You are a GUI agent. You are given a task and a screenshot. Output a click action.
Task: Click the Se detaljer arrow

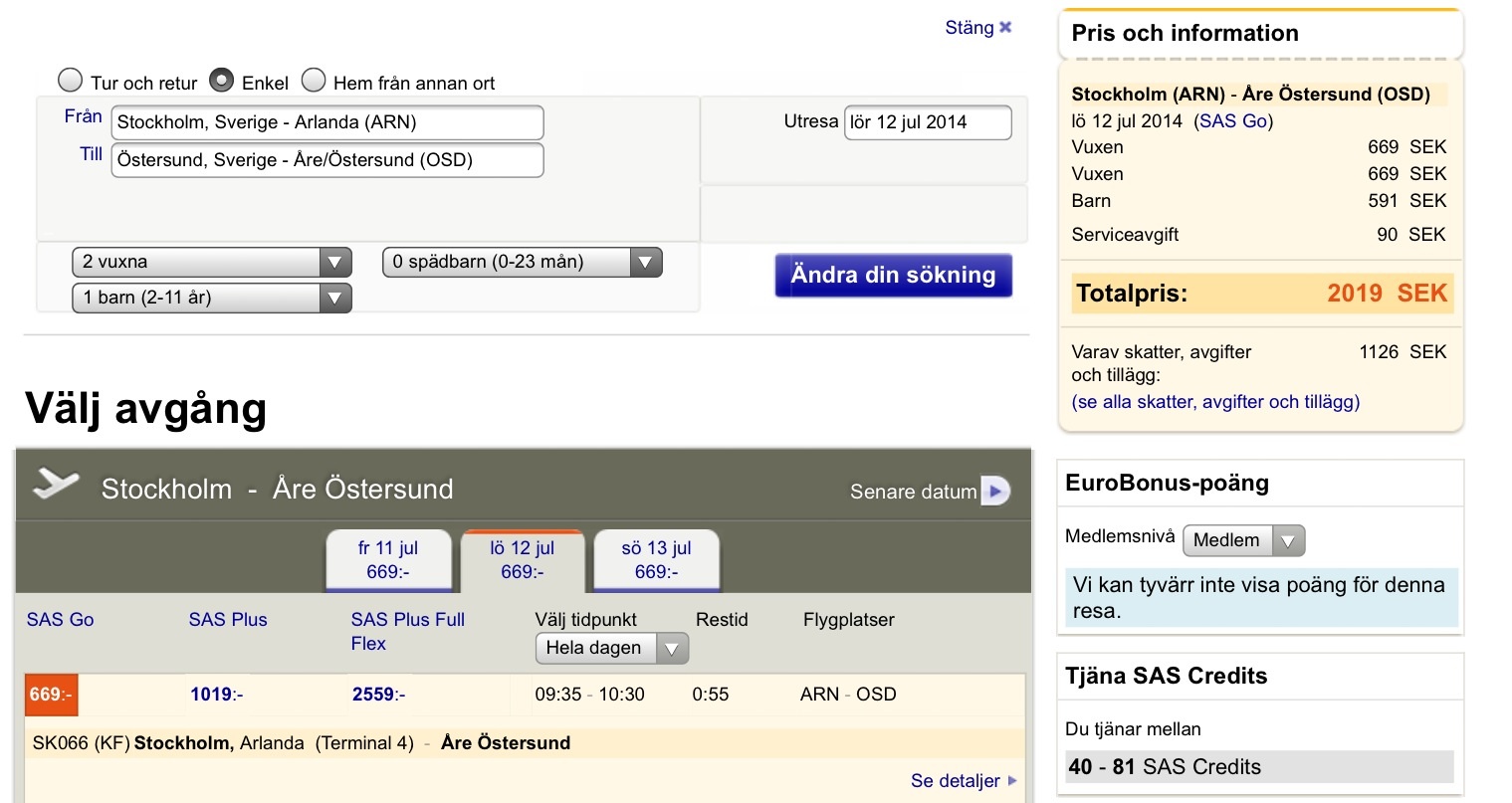(x=1012, y=781)
